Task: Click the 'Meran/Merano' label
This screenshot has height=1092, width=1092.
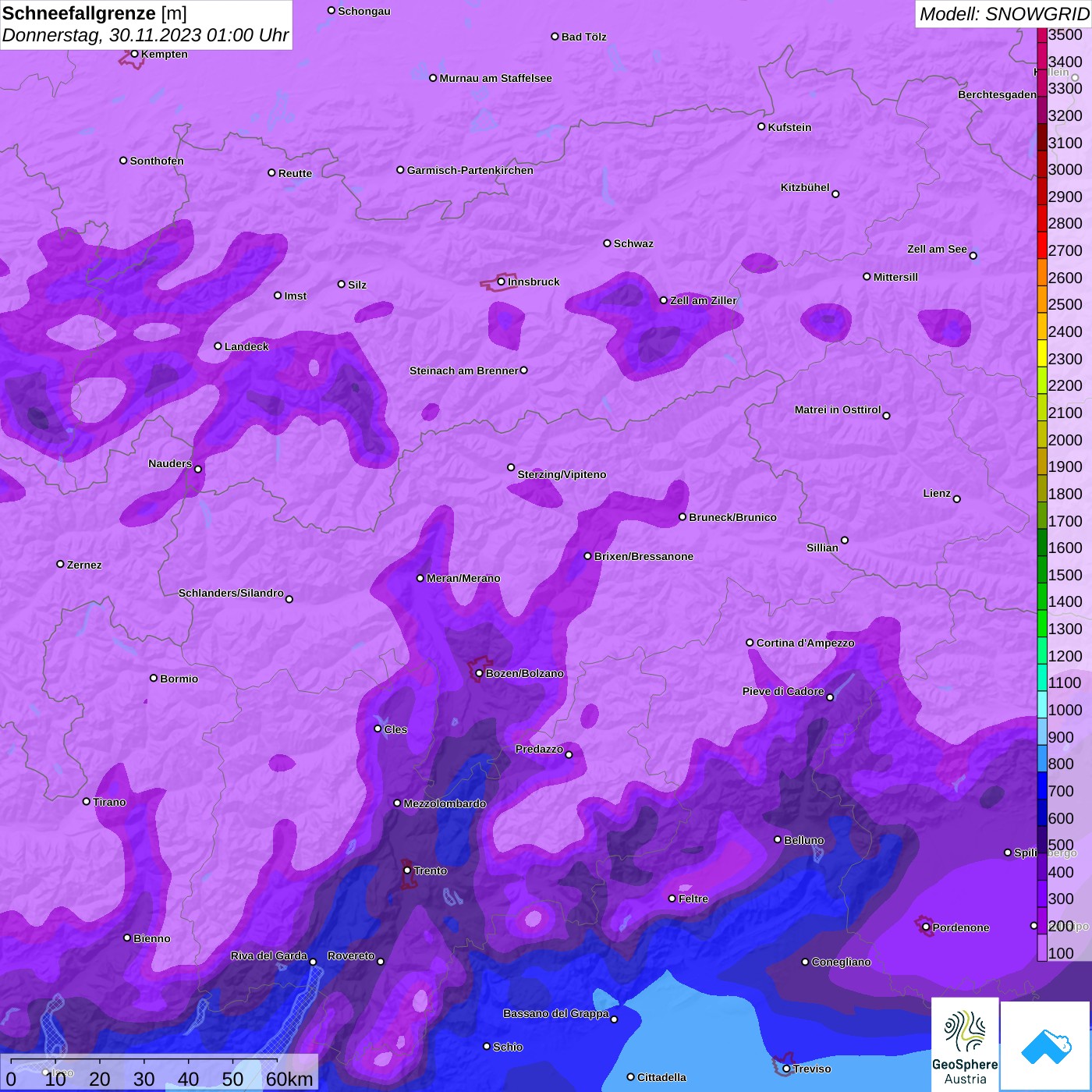Action: tap(464, 579)
